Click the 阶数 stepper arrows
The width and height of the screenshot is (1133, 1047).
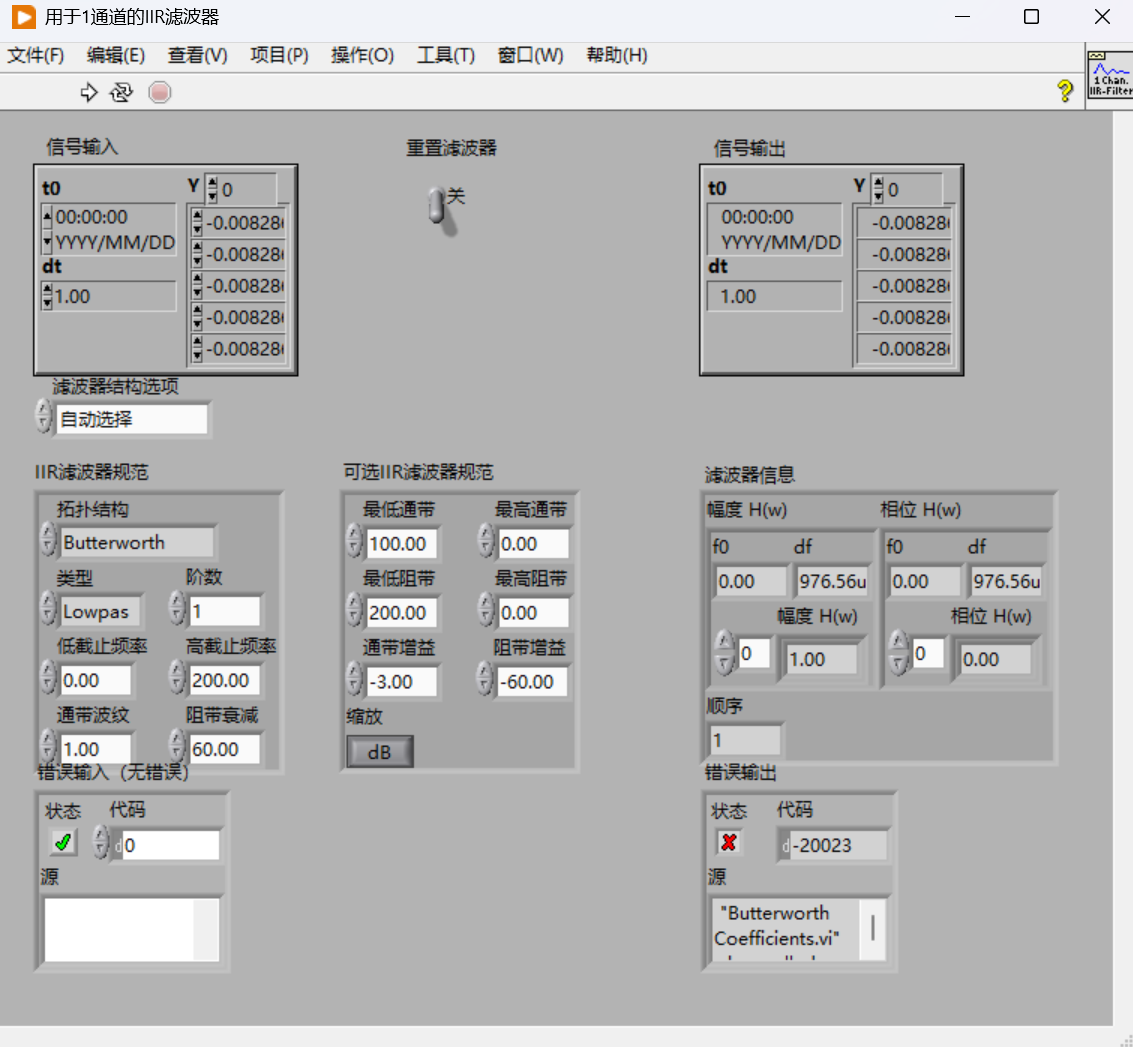[177, 608]
